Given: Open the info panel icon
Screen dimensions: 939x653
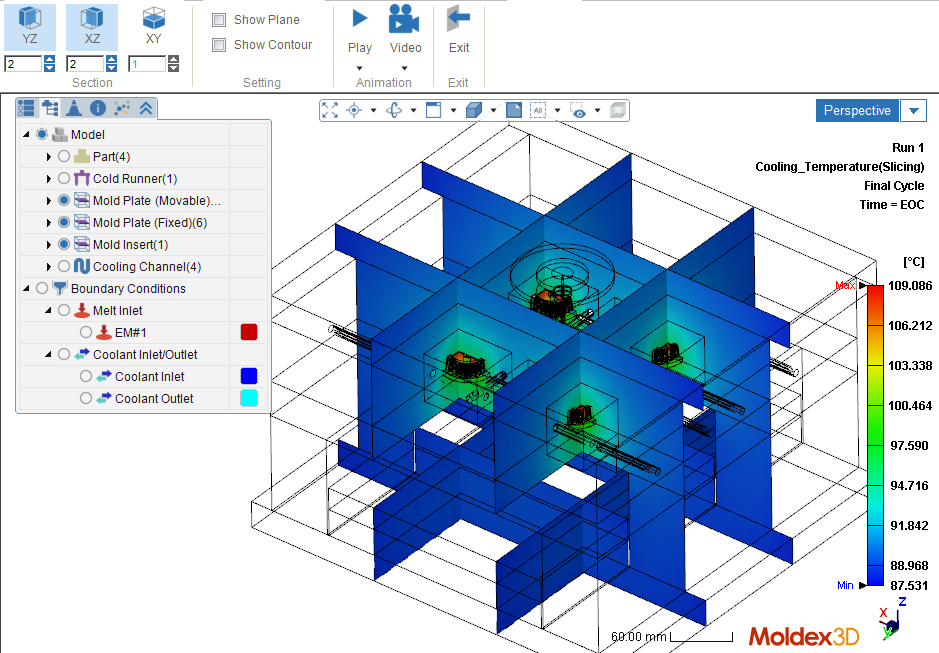Looking at the screenshot, I should coord(98,108).
